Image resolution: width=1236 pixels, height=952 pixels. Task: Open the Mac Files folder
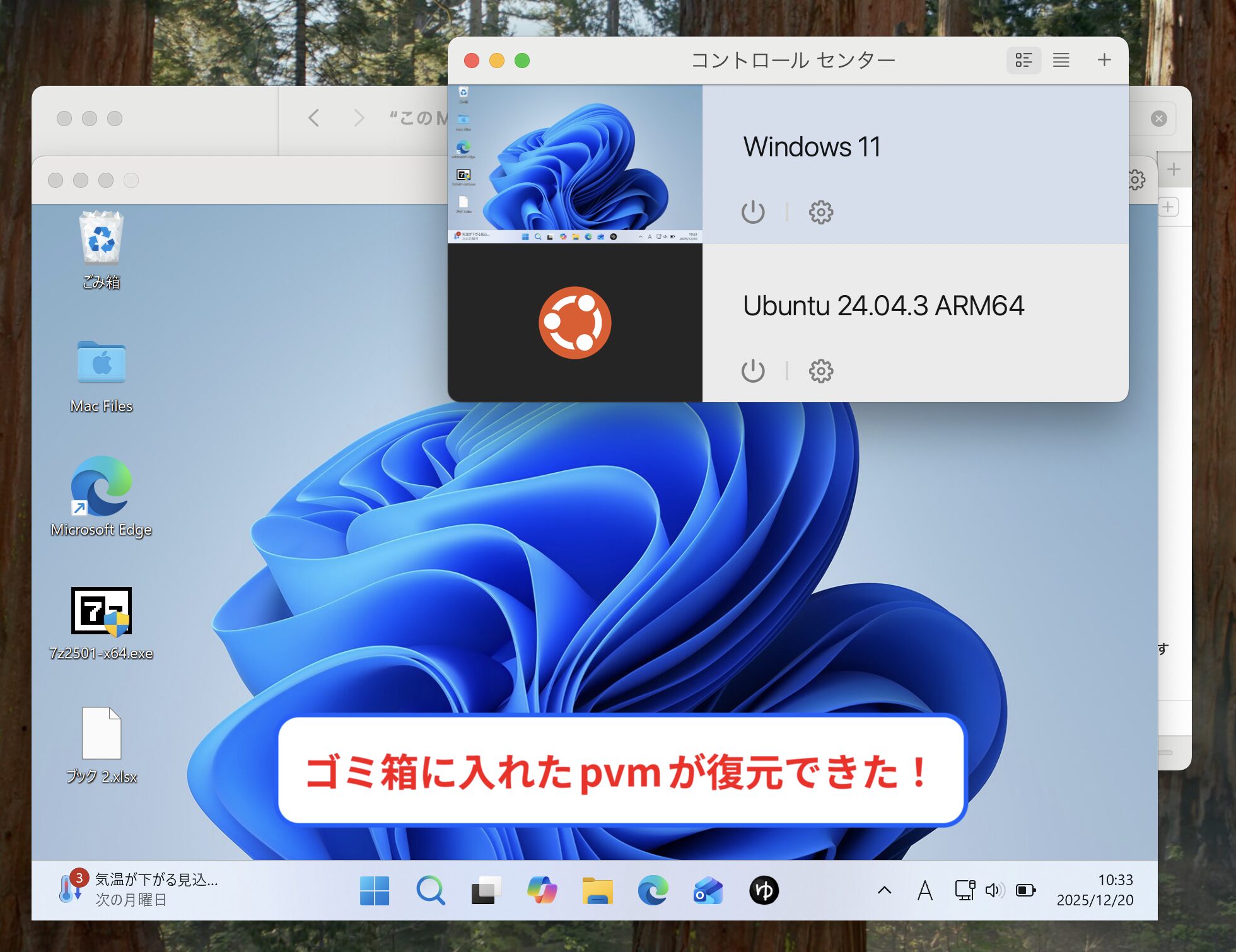click(x=101, y=363)
